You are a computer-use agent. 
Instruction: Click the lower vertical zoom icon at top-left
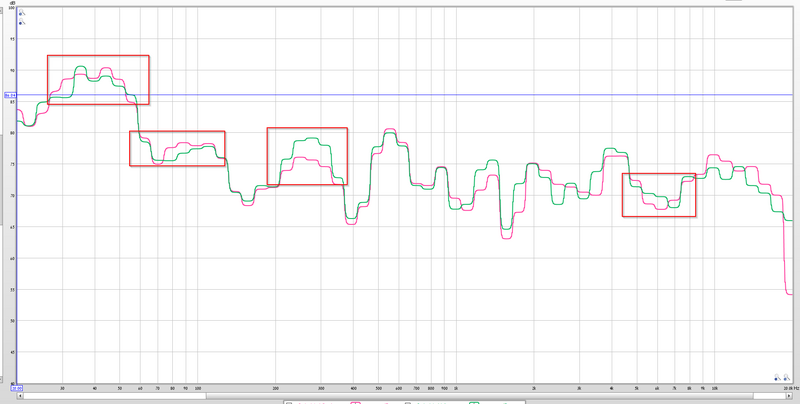[21, 22]
